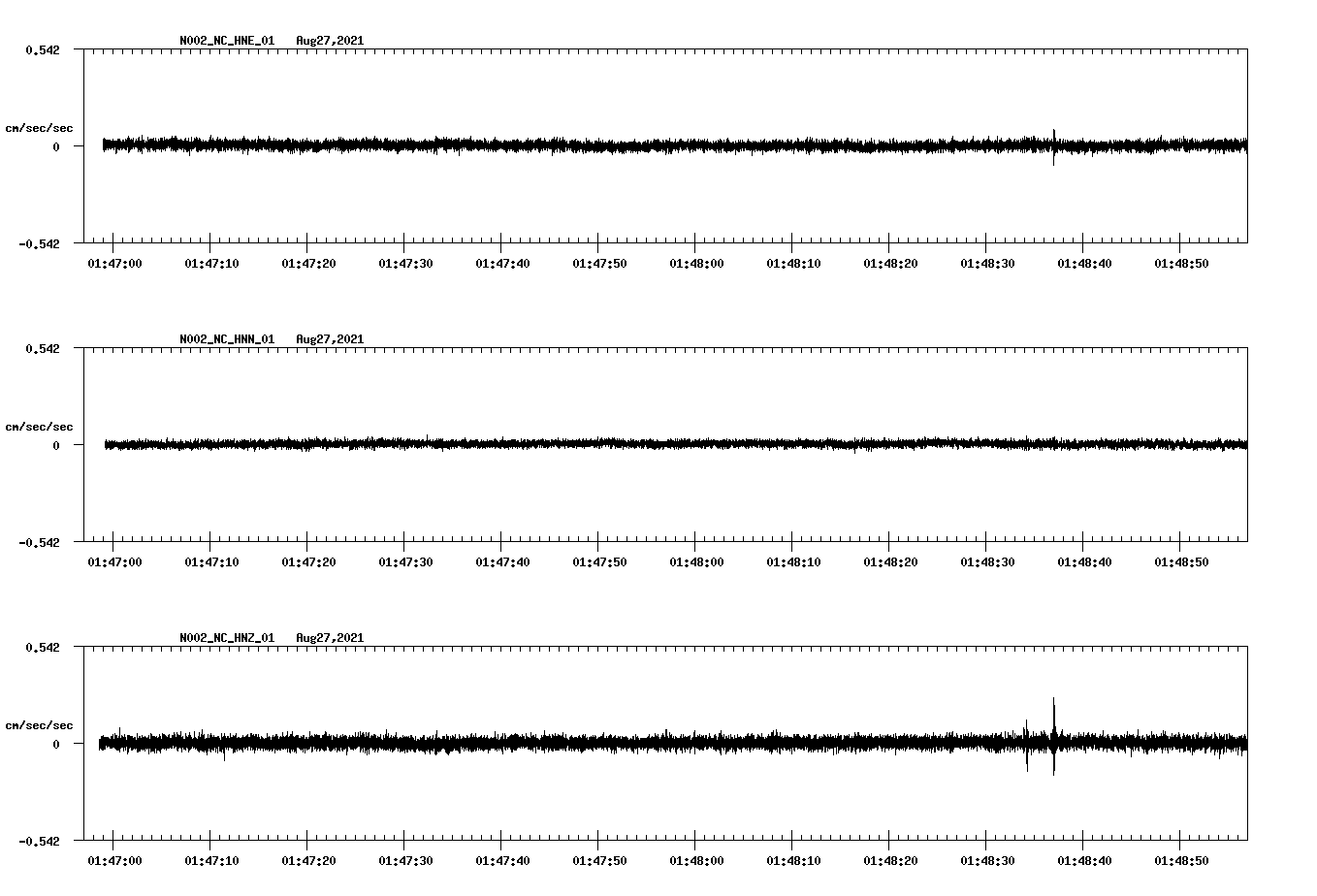Click the cm/sec/sec unit label on HNE plot
This screenshot has height=896, width=1317.
(x=39, y=128)
